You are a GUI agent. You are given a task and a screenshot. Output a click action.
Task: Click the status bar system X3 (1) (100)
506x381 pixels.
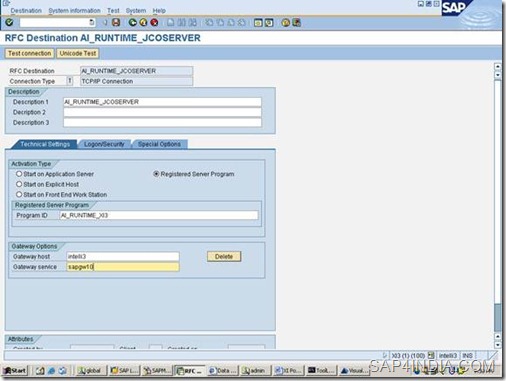pyautogui.click(x=408, y=356)
